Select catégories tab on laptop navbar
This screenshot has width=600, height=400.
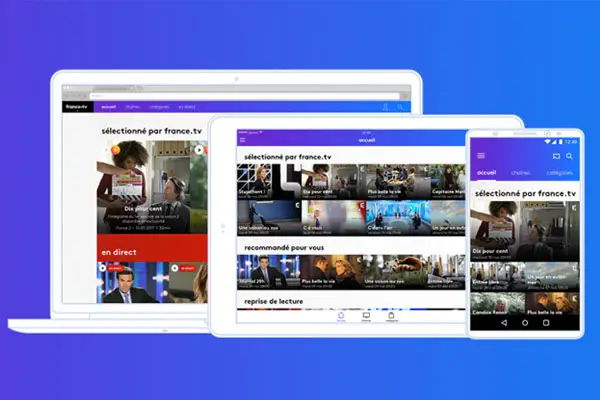pyautogui.click(x=159, y=107)
